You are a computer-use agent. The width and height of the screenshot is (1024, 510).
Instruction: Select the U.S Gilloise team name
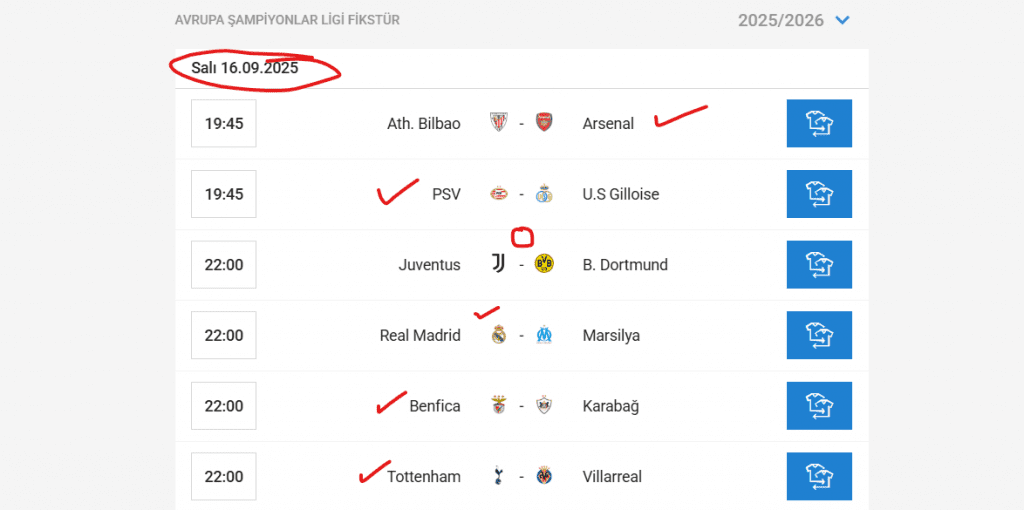point(620,194)
